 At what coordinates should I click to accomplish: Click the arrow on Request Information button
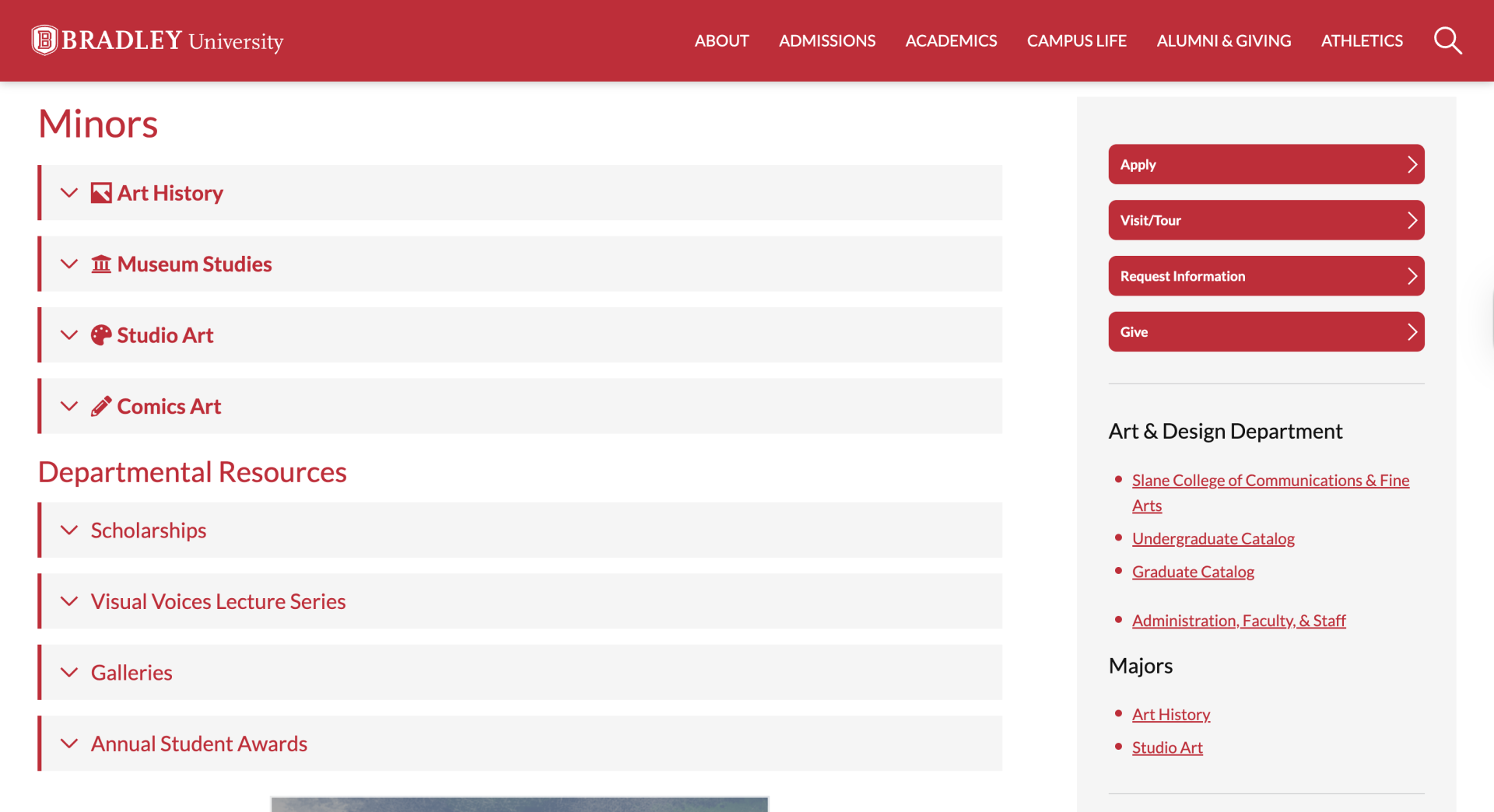[1412, 276]
